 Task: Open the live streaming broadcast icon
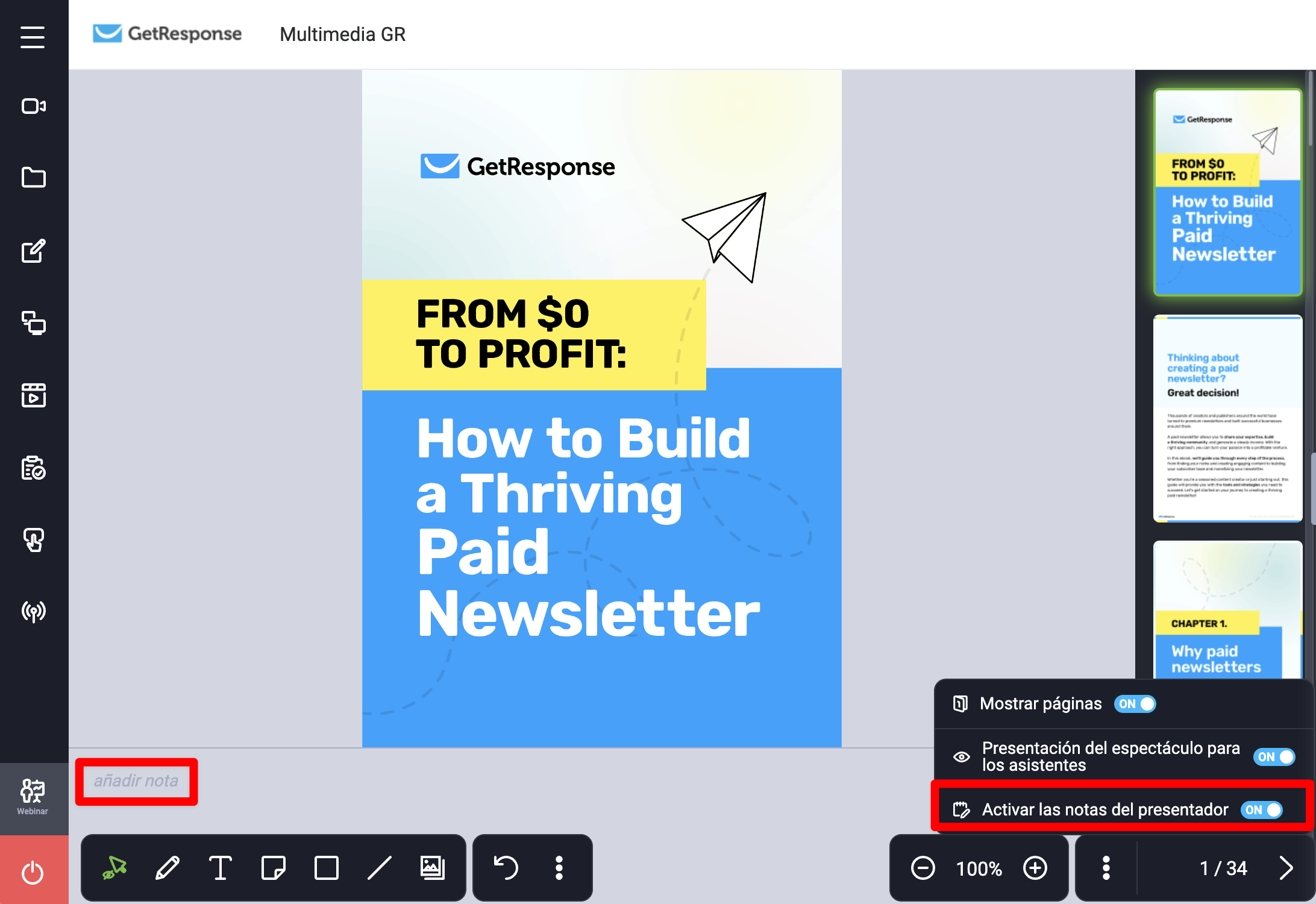coord(34,612)
